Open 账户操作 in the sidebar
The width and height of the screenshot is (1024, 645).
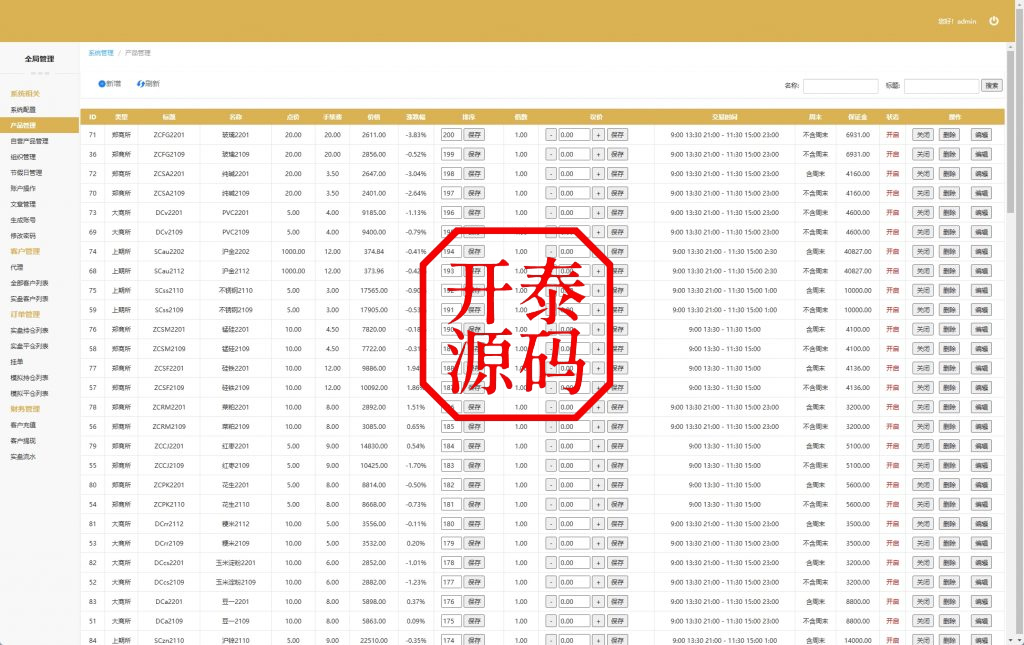pos(24,189)
